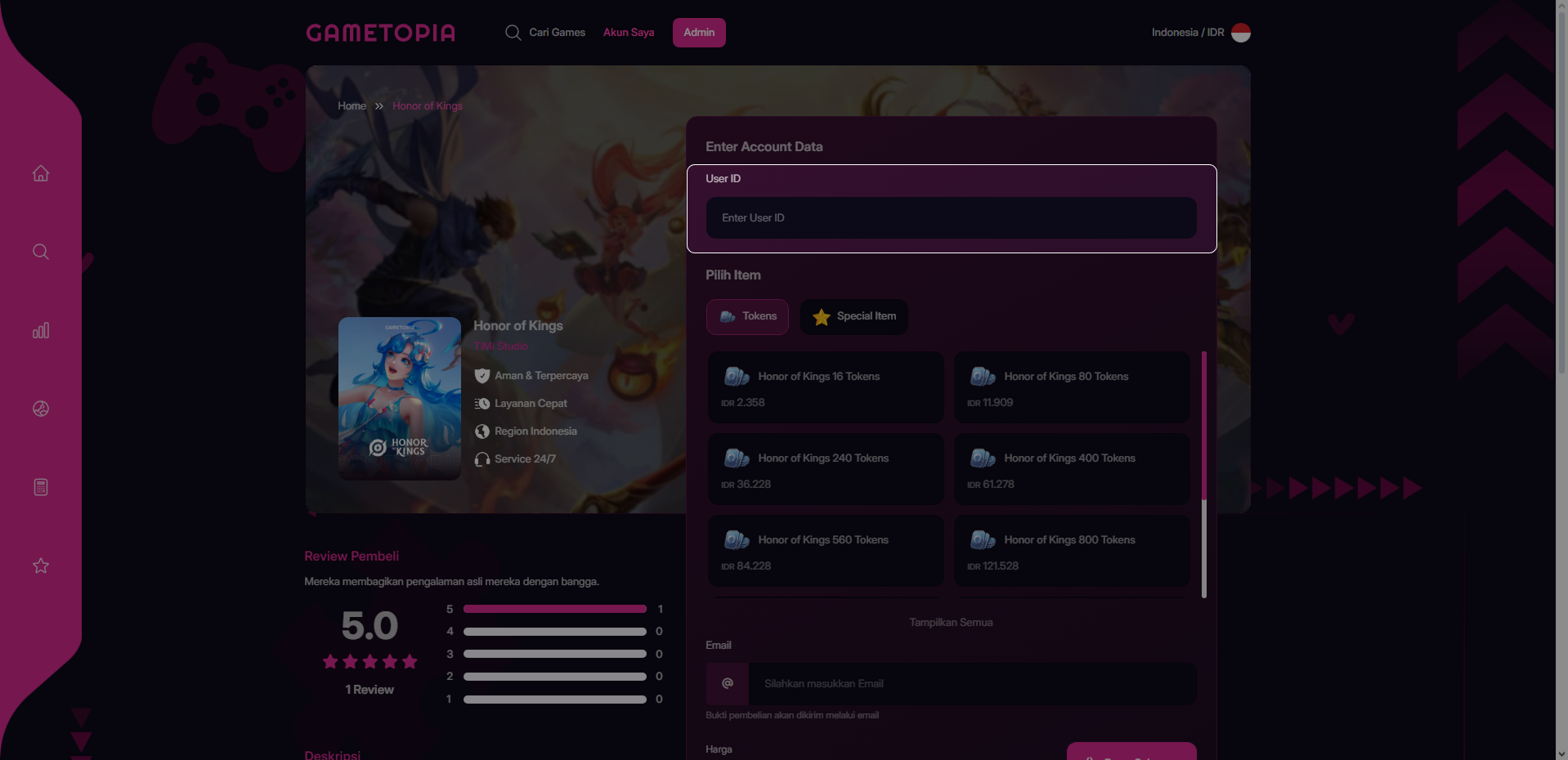Select Honor of Kings 80 Tokens
This screenshot has width=1568, height=760.
coord(1072,387)
